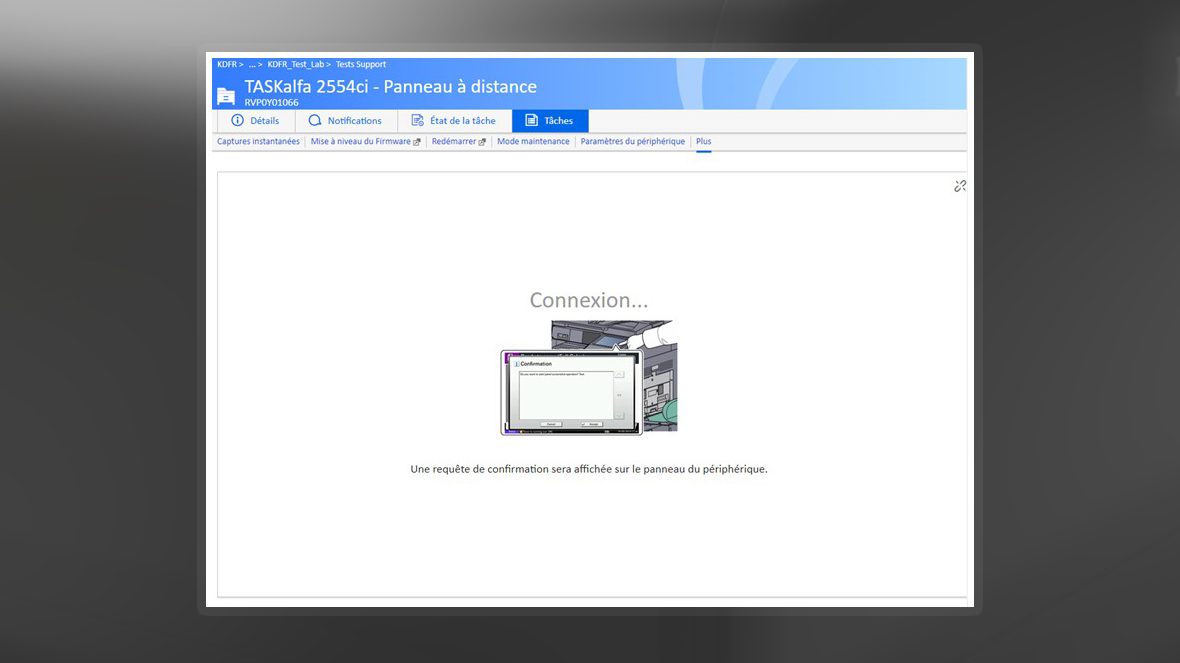
Task: Open KDFR_Test_Lab breadcrumb link
Action: tap(295, 65)
